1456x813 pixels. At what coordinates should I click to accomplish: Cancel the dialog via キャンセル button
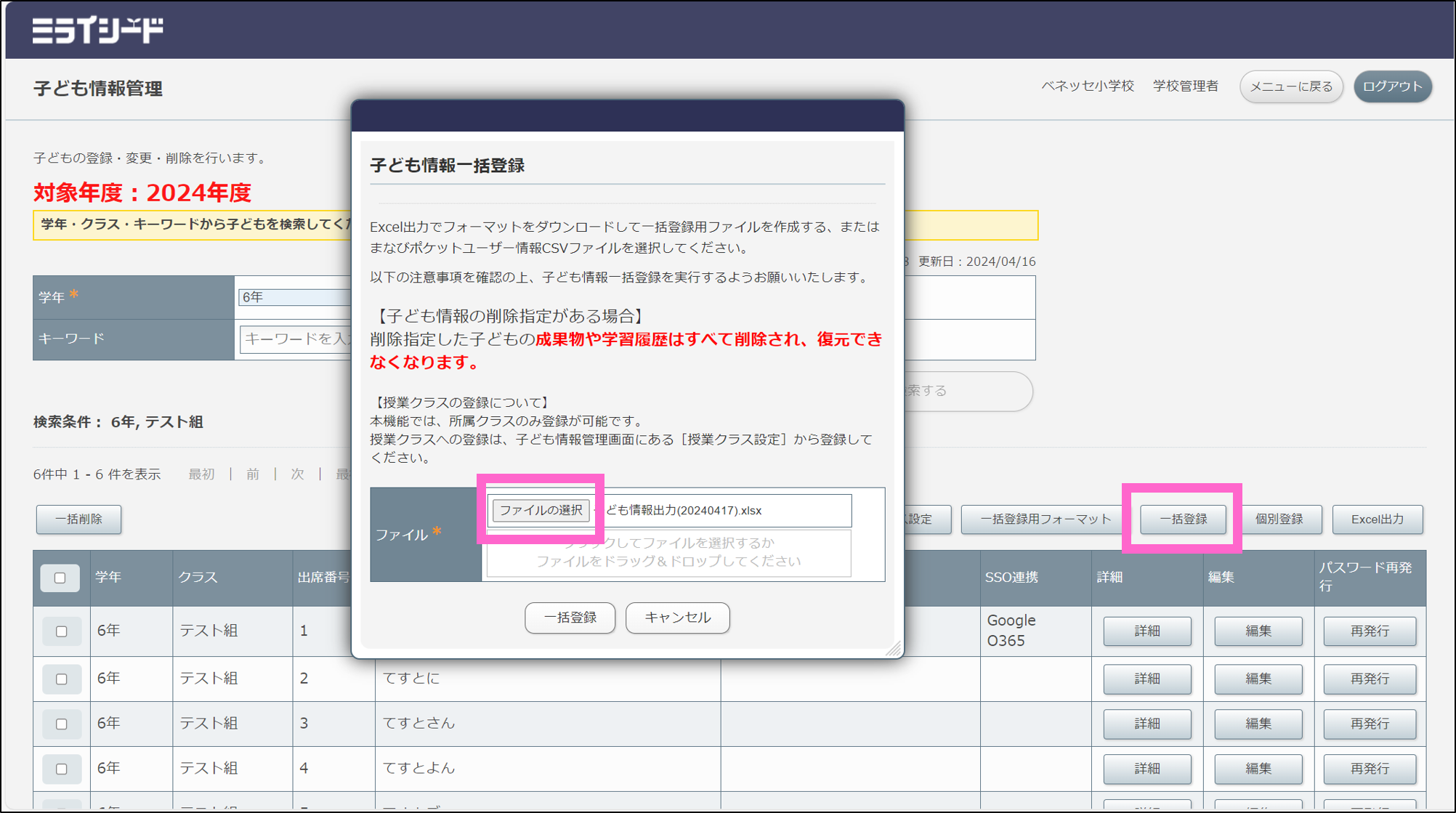click(677, 618)
